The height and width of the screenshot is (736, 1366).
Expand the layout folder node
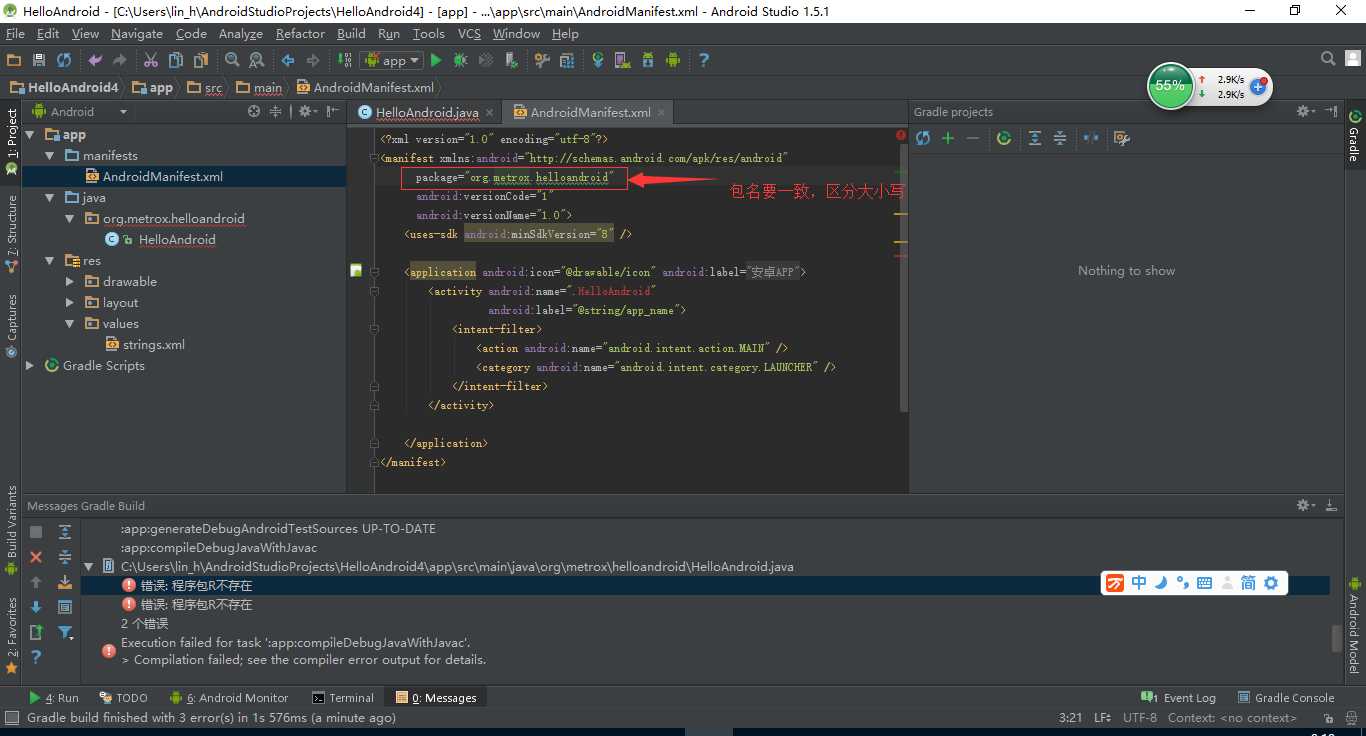pyautogui.click(x=70, y=303)
